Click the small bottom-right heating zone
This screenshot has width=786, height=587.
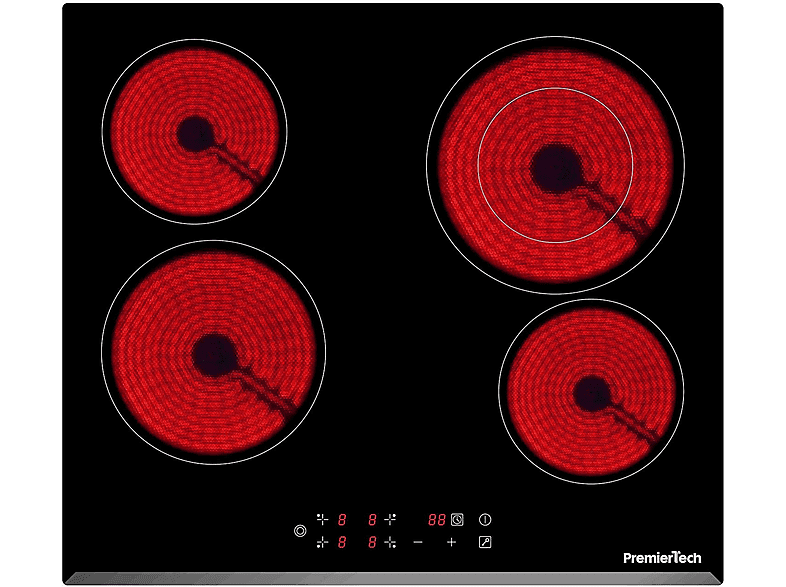click(x=591, y=391)
